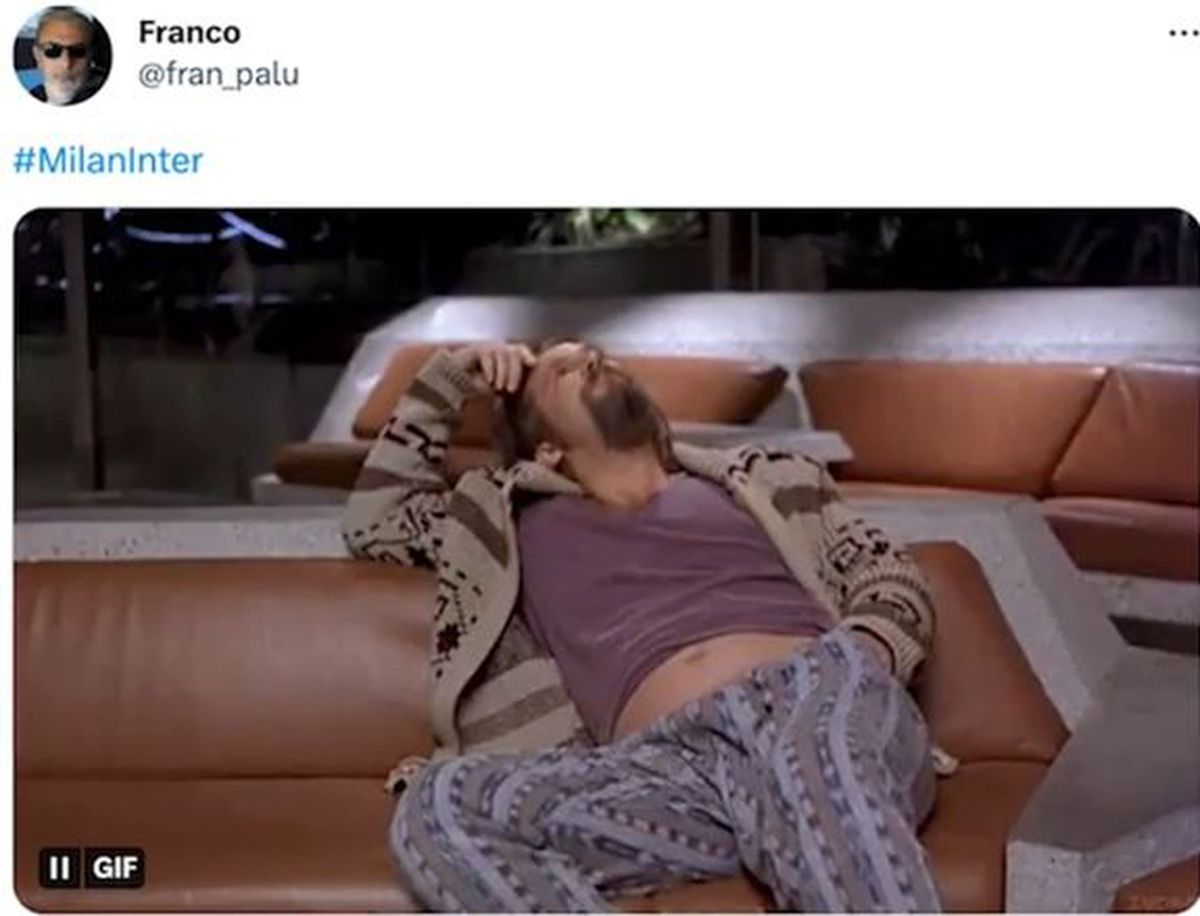
Task: Click the pause bars beside the GIF label
Action: pos(59,867)
